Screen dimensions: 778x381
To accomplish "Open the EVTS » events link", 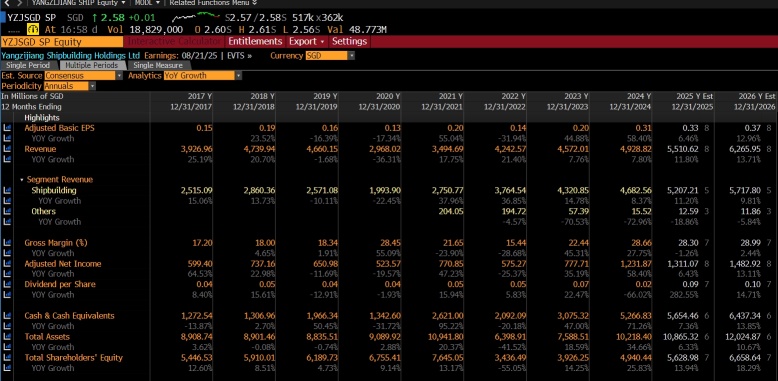I will click(240, 56).
